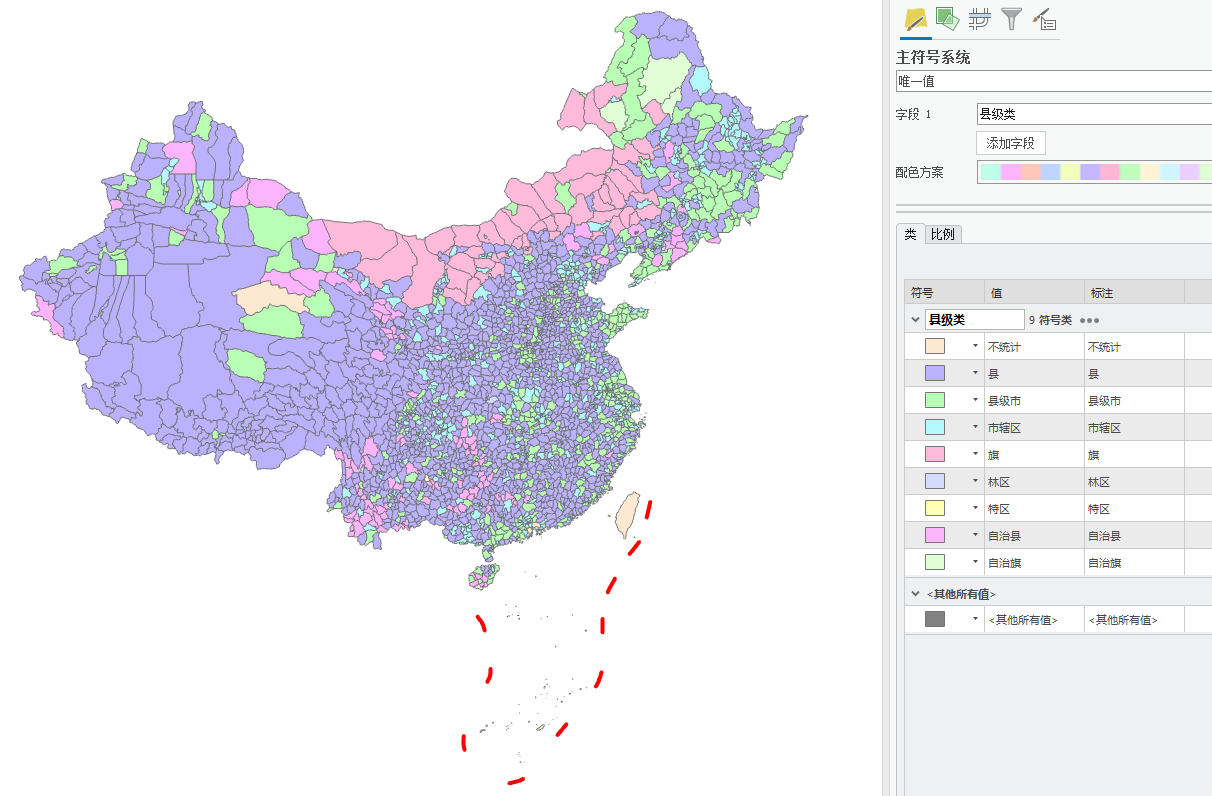This screenshot has height=796, width=1212.
Task: Click the Taiwan island polygon on the map
Action: click(x=627, y=515)
